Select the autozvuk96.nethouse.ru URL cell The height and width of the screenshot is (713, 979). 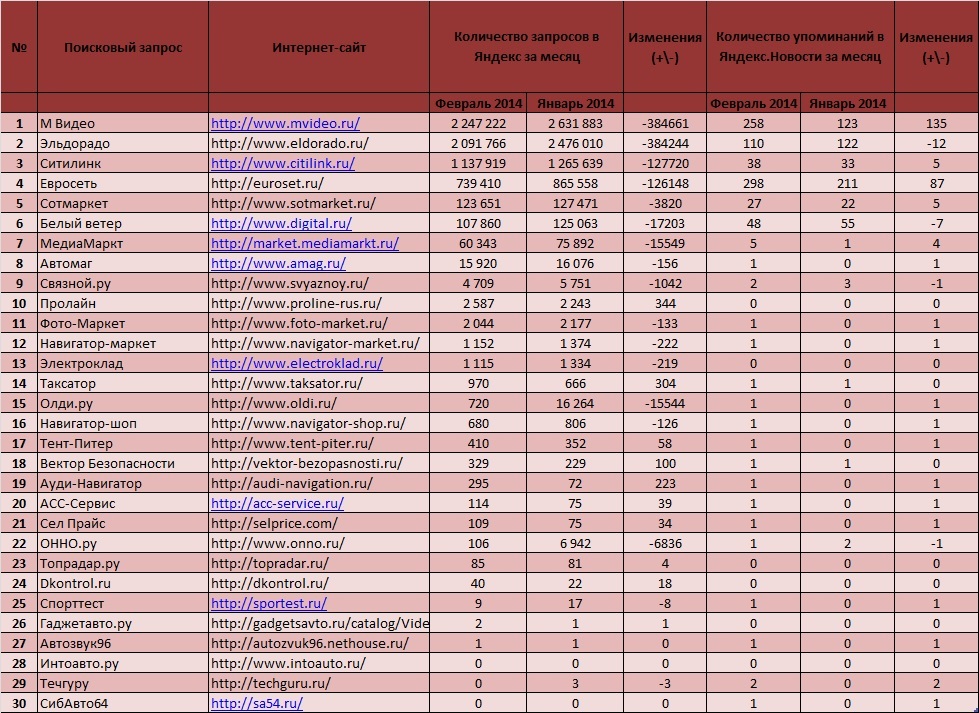coord(319,642)
